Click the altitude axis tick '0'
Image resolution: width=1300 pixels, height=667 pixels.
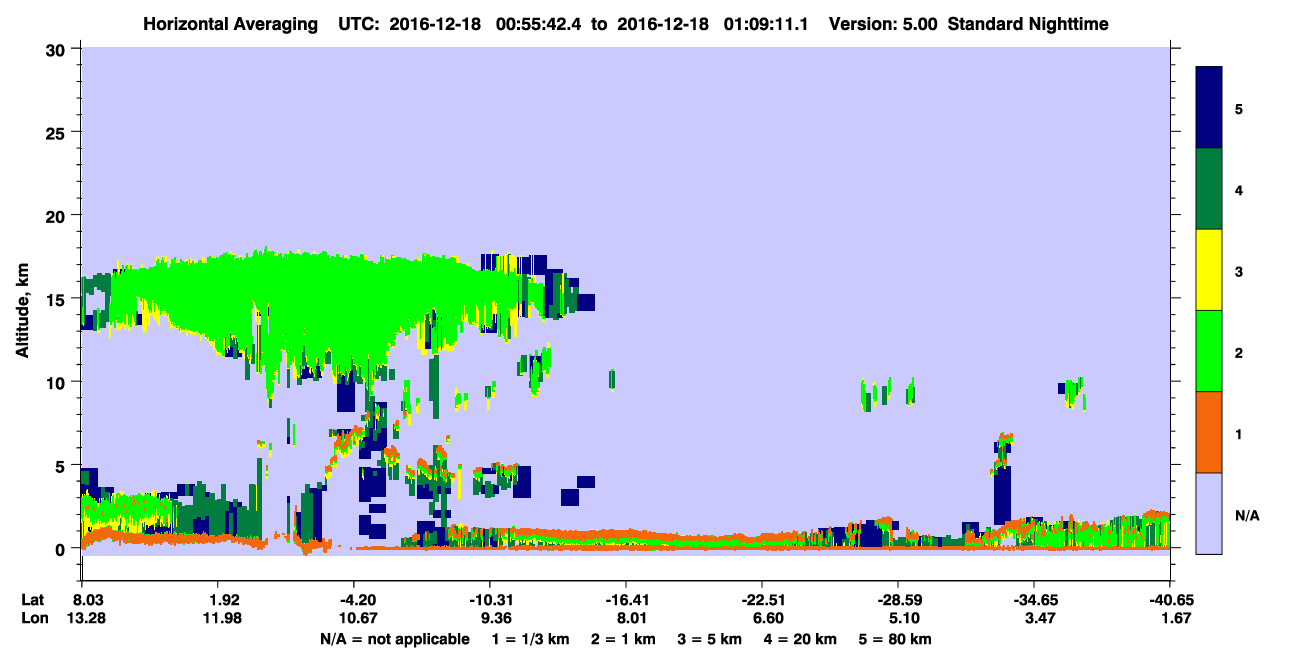coord(62,549)
